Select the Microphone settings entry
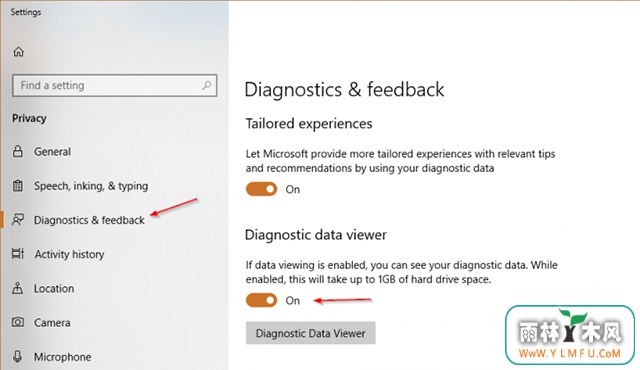 (x=62, y=357)
